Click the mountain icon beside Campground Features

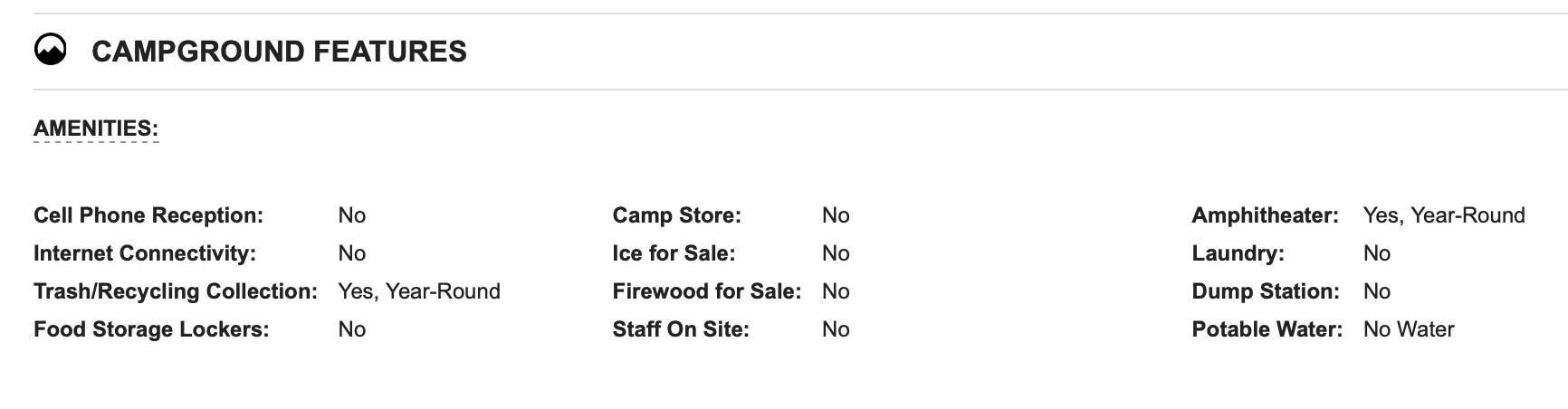pos(51,51)
